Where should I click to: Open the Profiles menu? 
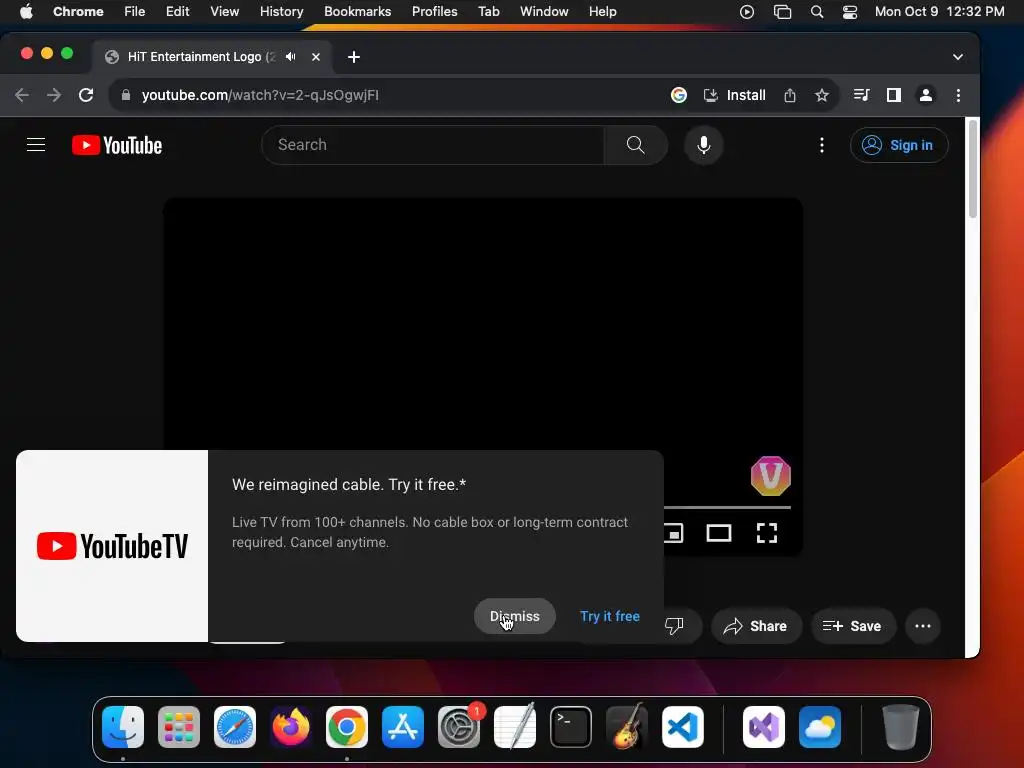pyautogui.click(x=434, y=12)
